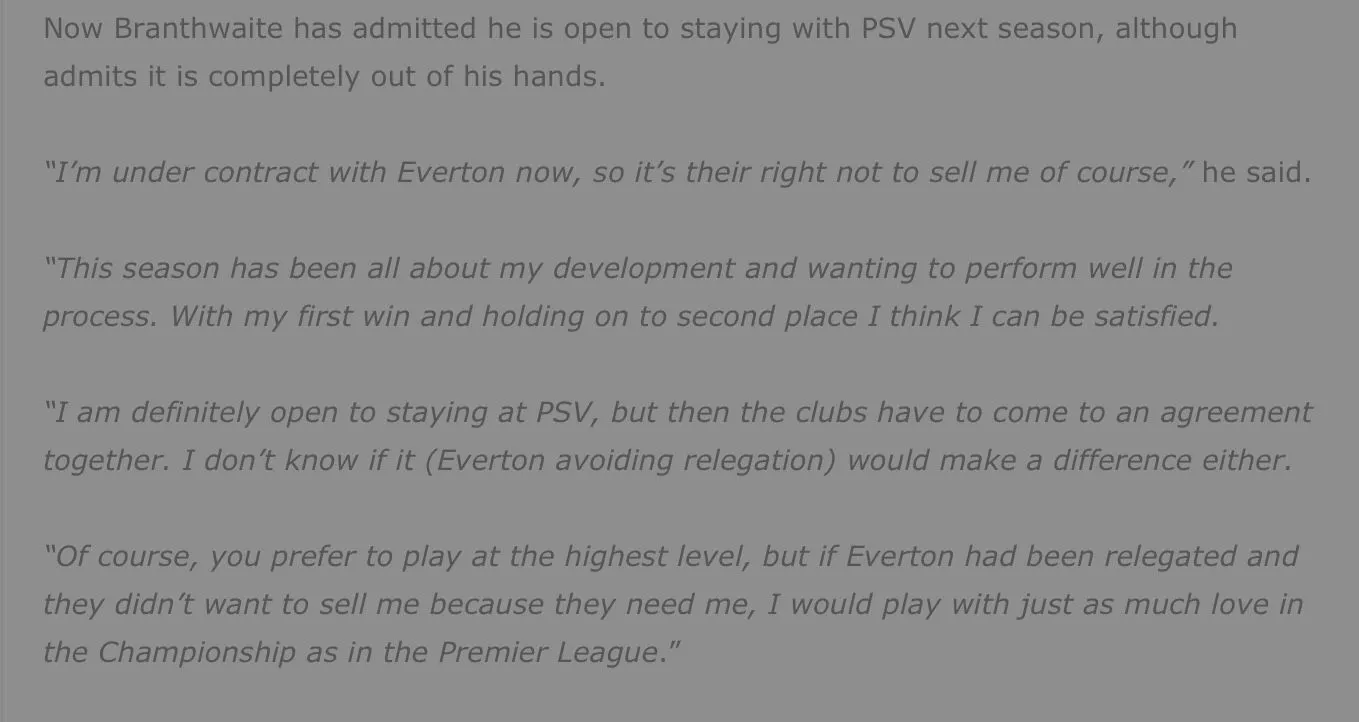The width and height of the screenshot is (1359, 722).
Task: Click the words "Premier League" ending the article
Action: [x=548, y=652]
